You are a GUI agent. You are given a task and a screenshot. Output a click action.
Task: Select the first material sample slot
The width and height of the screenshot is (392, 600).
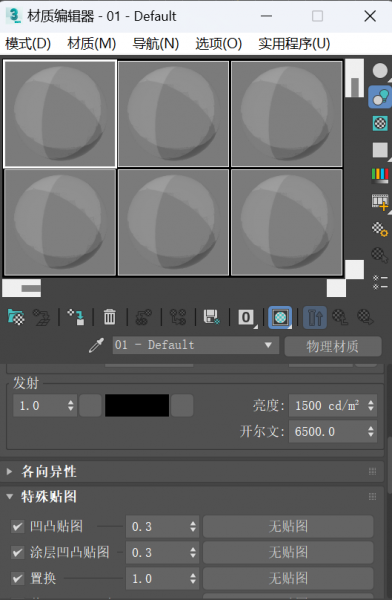click(x=60, y=114)
